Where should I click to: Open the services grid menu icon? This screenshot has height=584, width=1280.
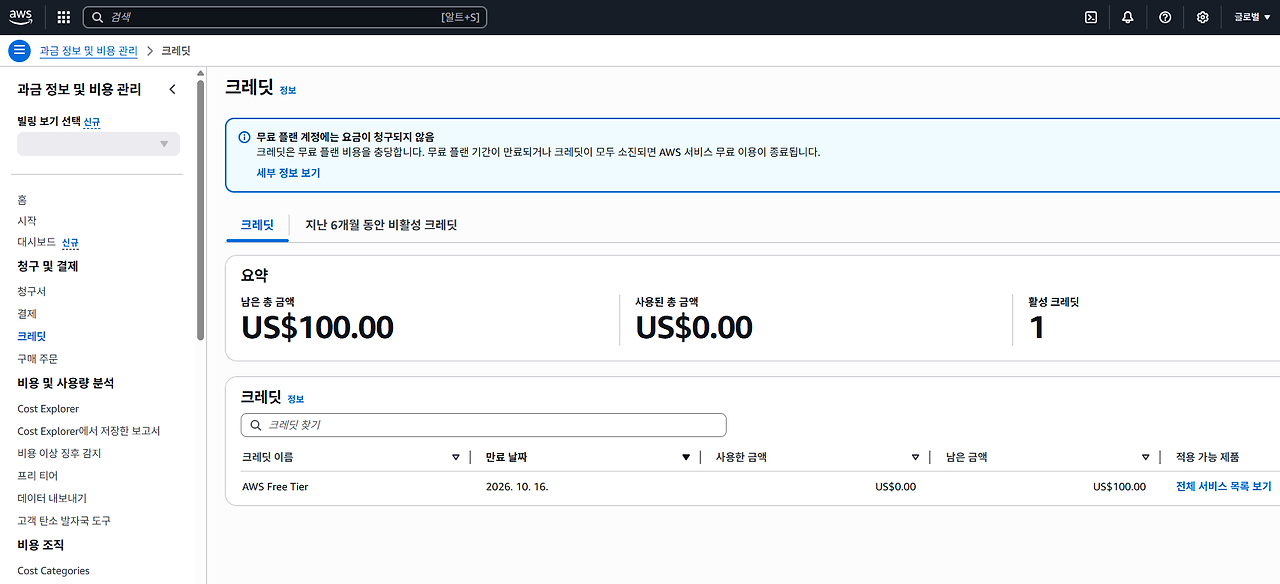point(64,17)
